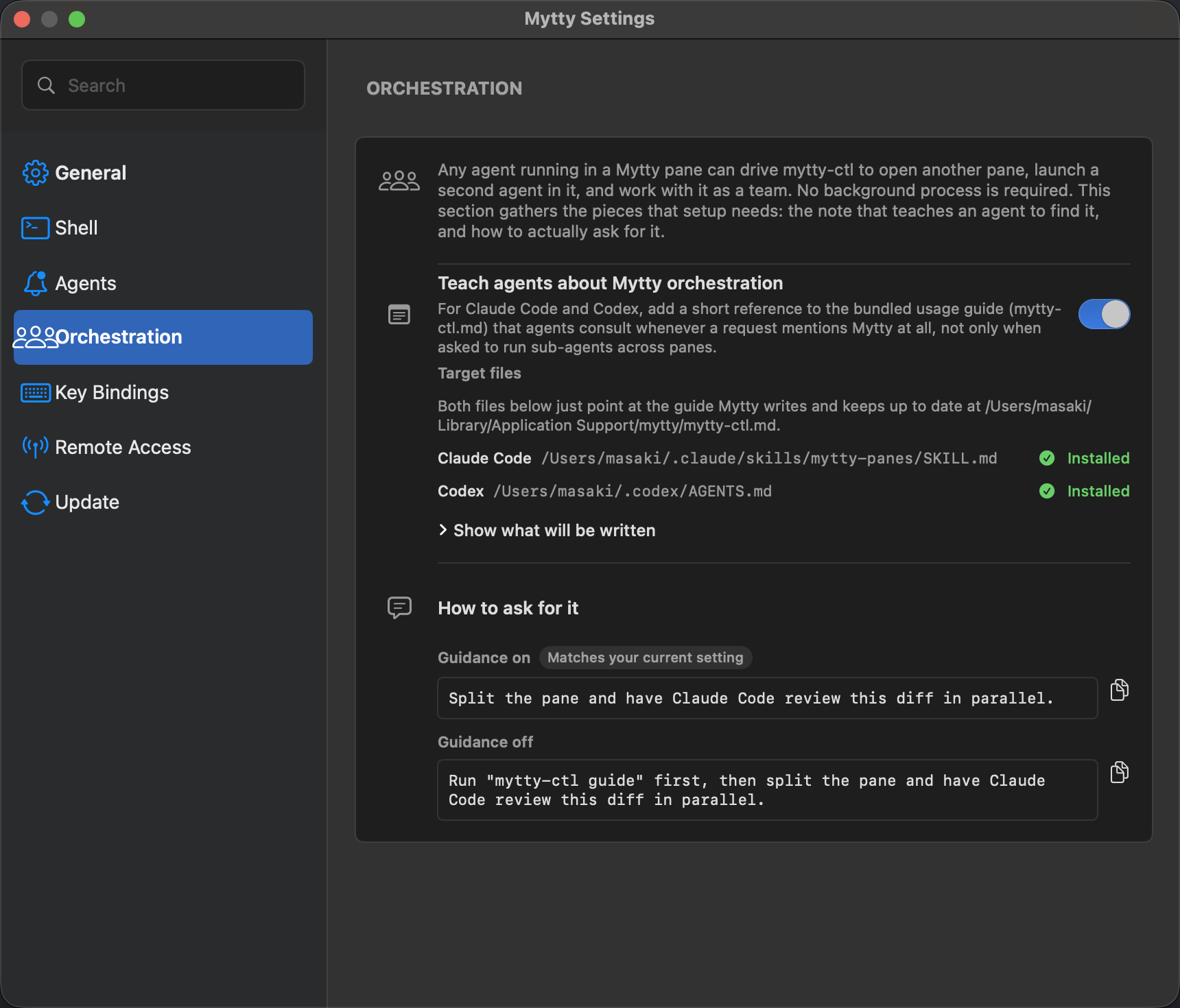Select the Orchestration sidebar item
This screenshot has height=1008, width=1180.
[163, 337]
